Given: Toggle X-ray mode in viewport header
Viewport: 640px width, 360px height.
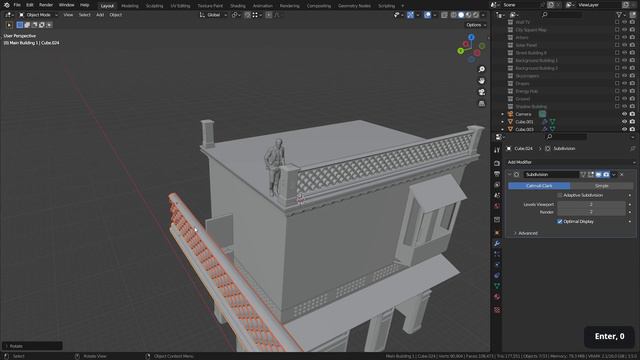Looking at the screenshot, I should (x=444, y=15).
